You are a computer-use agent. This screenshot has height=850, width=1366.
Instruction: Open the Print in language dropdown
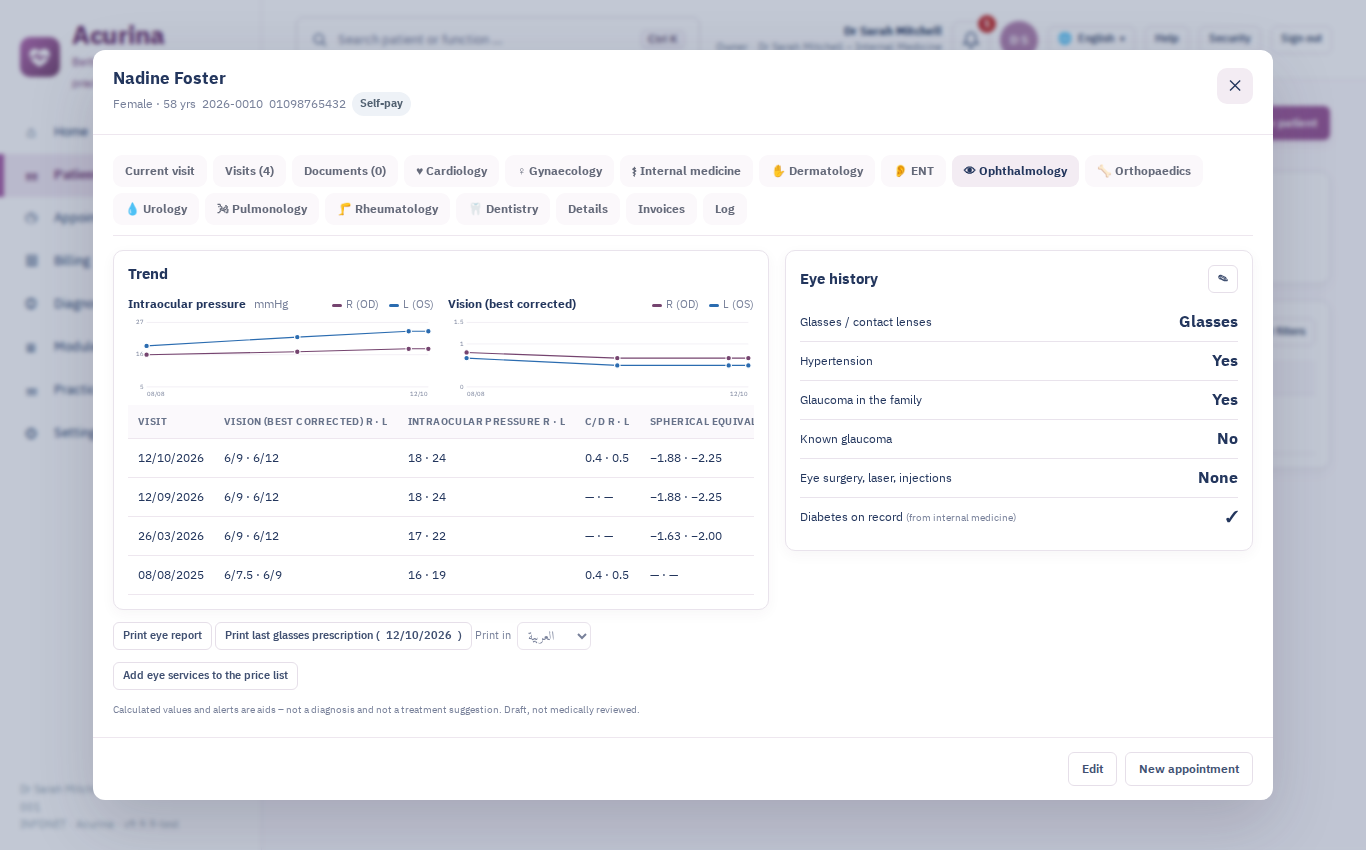click(554, 636)
